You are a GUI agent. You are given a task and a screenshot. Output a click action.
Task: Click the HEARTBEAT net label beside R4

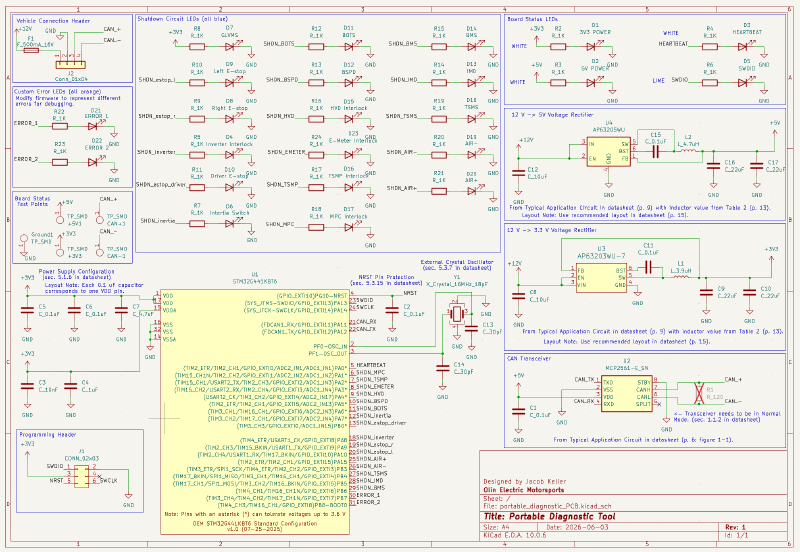click(x=673, y=44)
